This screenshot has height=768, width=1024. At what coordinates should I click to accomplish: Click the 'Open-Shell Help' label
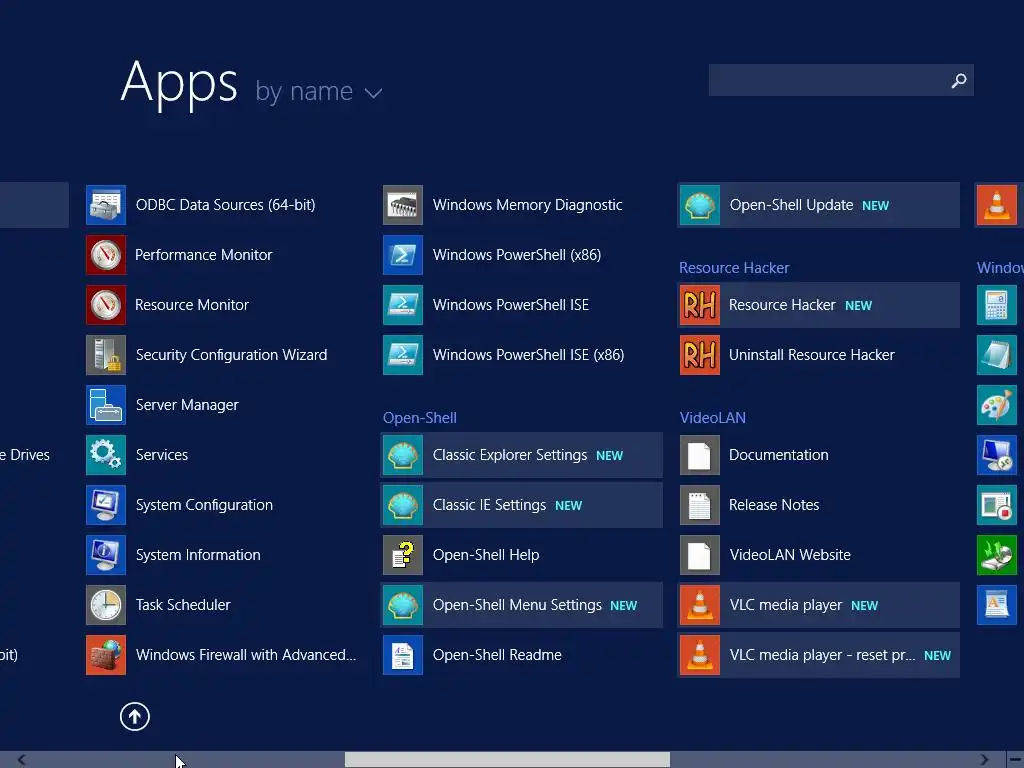(486, 555)
